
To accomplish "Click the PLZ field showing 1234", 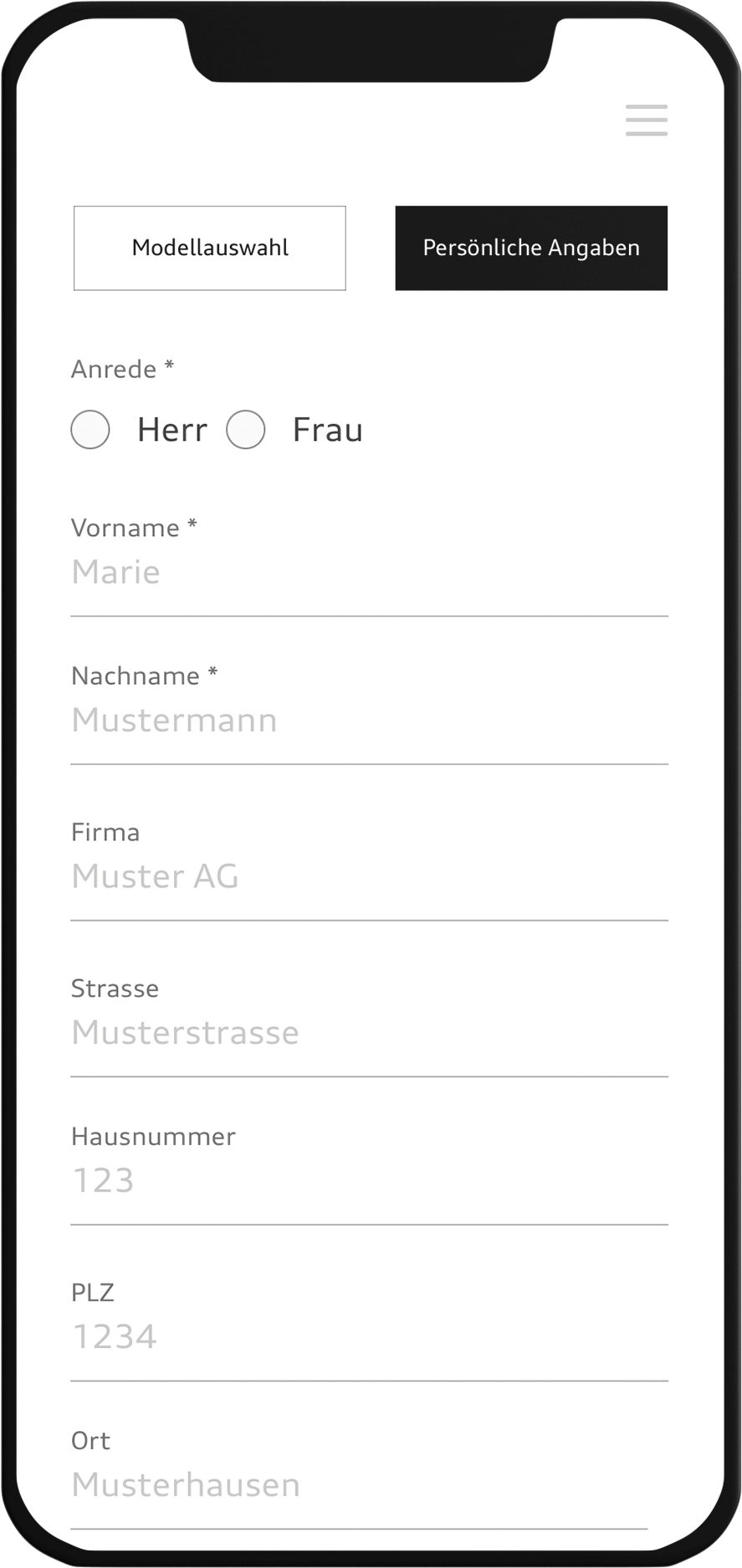I will coord(368,1337).
